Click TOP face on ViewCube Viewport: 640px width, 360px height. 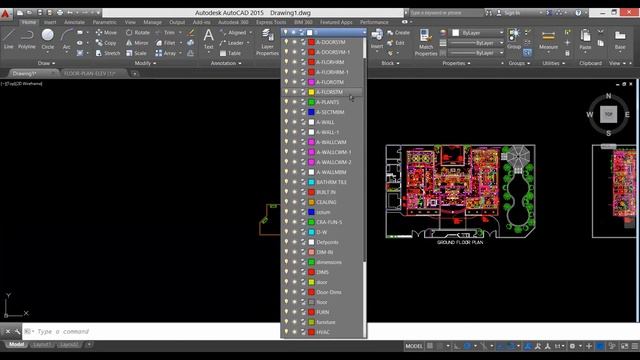click(608, 114)
